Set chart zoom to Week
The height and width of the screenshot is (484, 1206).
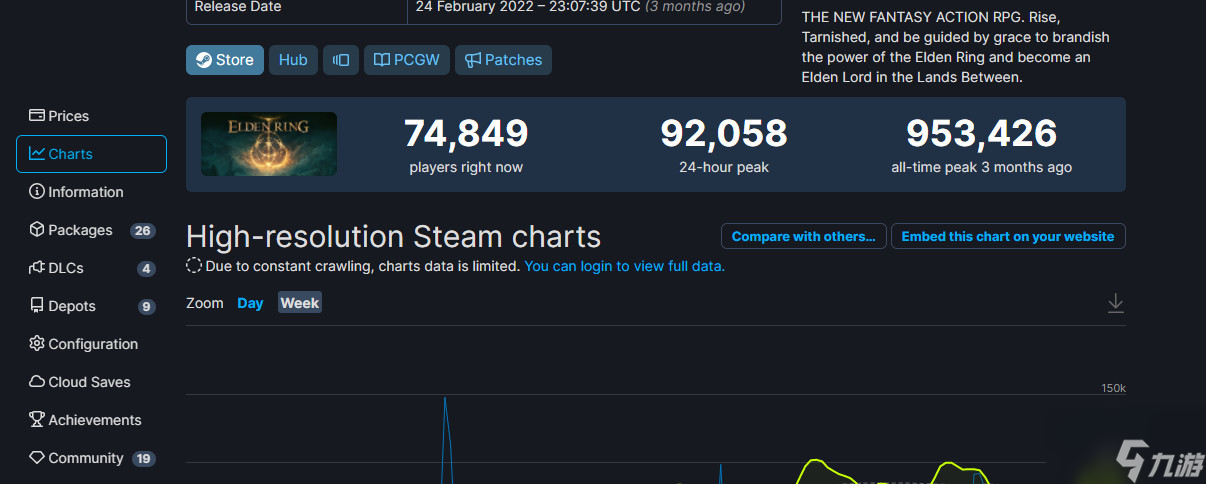click(300, 303)
